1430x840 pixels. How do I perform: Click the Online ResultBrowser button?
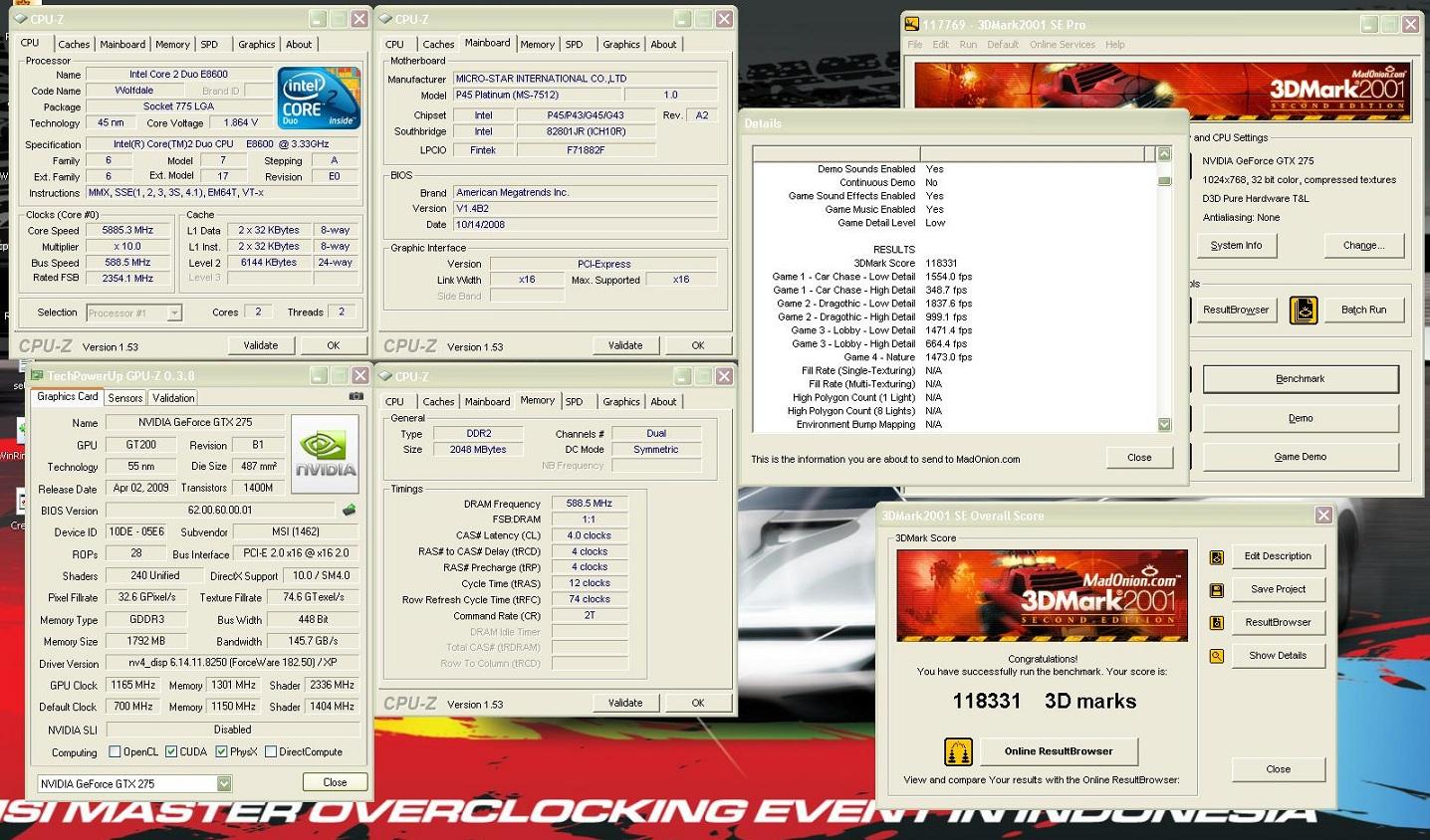tap(1059, 751)
